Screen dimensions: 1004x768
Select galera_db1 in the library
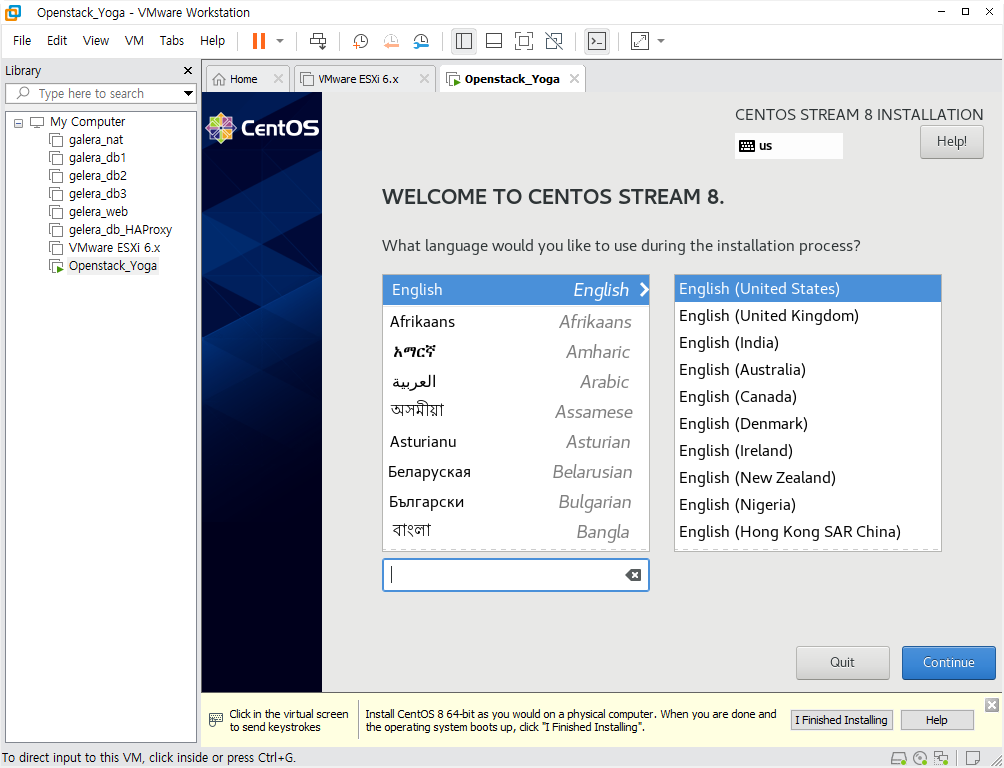click(97, 158)
